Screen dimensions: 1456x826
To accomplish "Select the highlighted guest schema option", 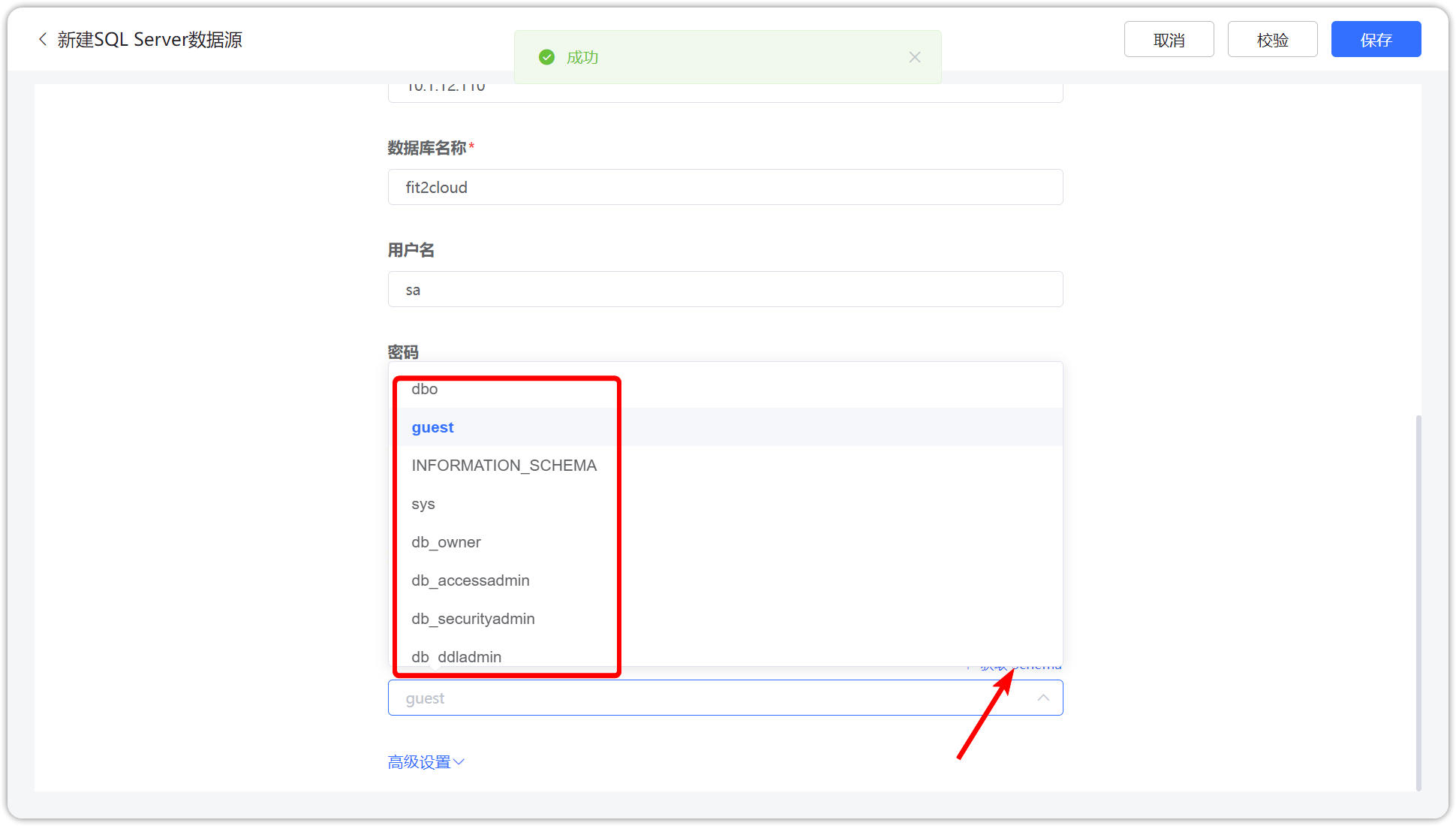I will click(x=432, y=427).
